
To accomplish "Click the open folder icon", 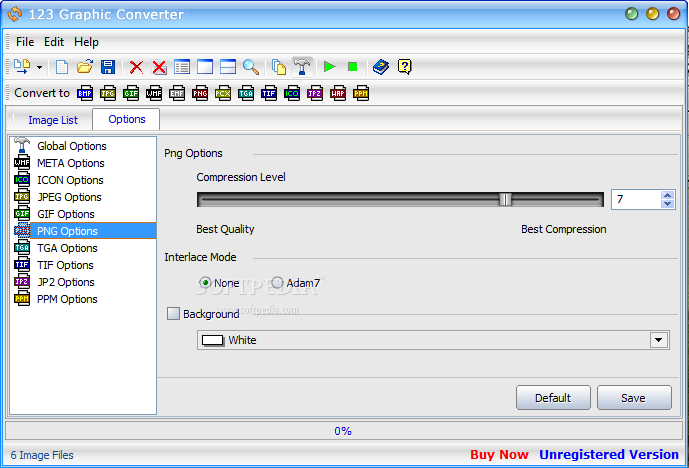I will (85, 67).
